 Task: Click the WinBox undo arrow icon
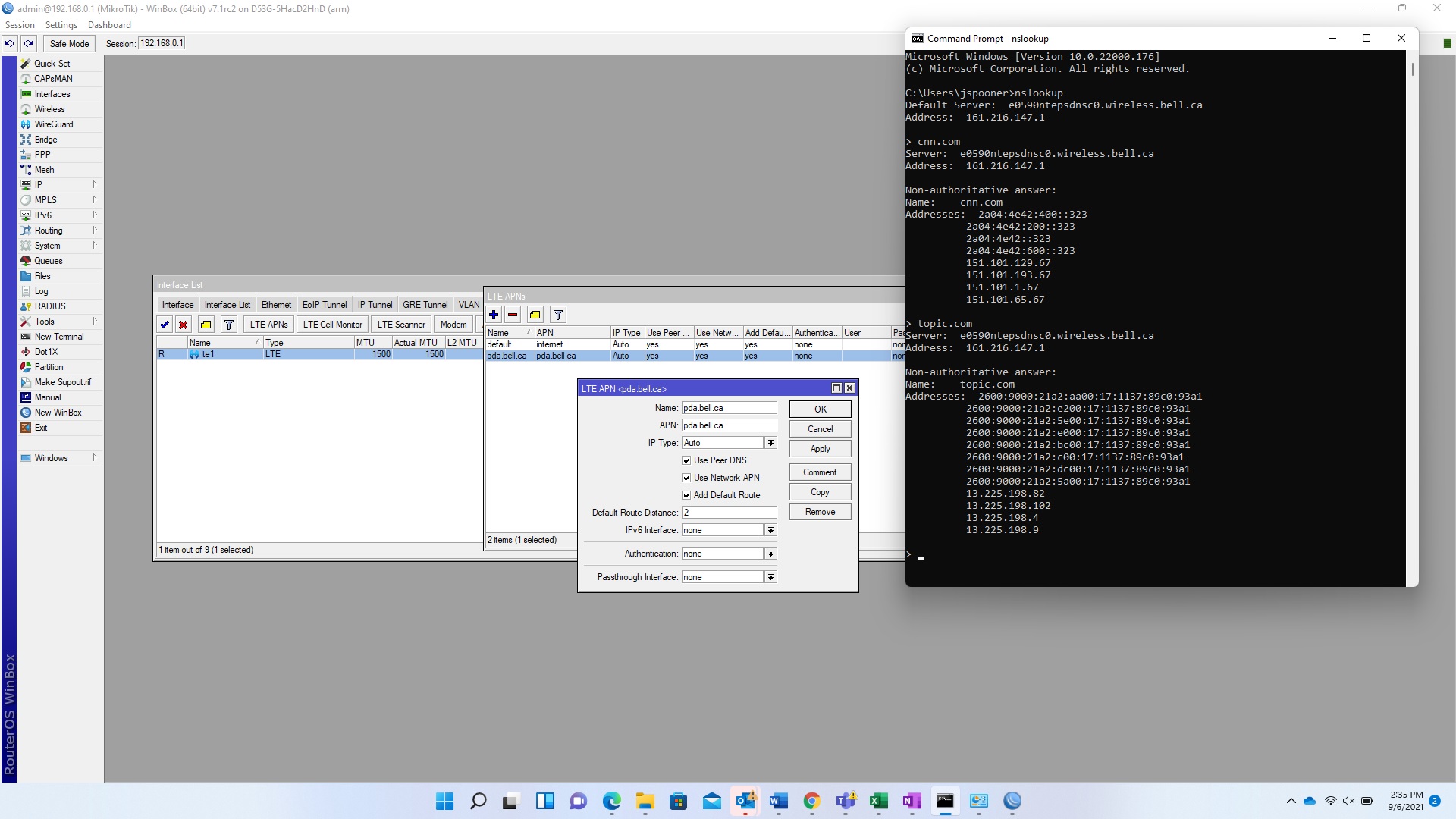tap(9, 43)
